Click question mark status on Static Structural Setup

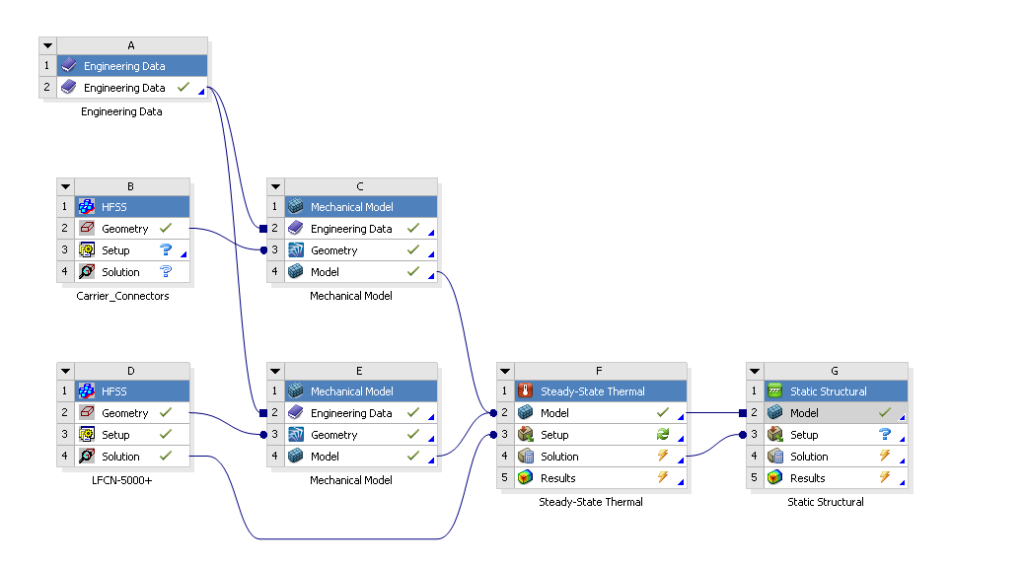[x=884, y=435]
